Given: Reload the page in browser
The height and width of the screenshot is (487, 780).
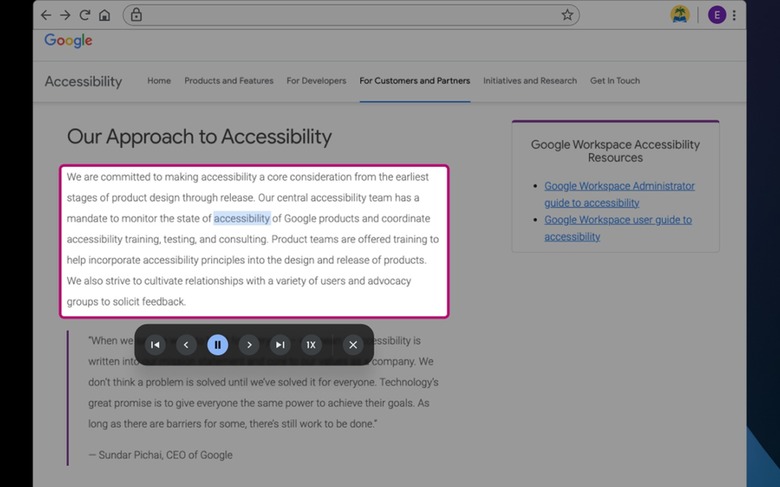Looking at the screenshot, I should tap(85, 15).
